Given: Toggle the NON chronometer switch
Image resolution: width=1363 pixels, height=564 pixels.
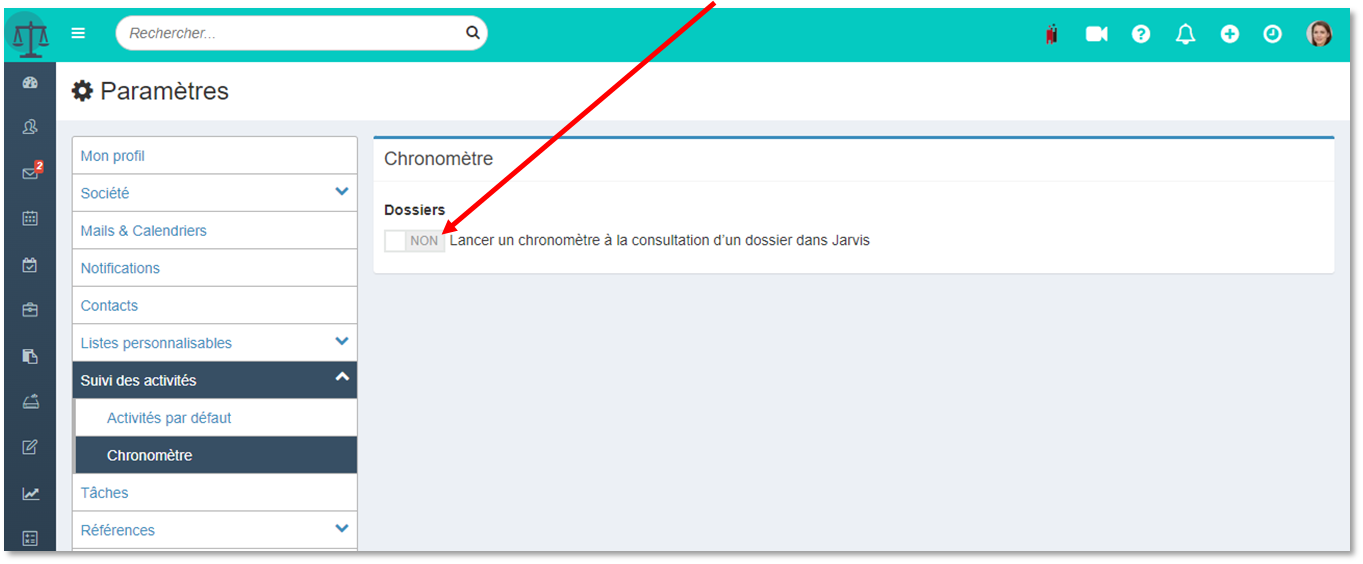Looking at the screenshot, I should click(x=414, y=241).
